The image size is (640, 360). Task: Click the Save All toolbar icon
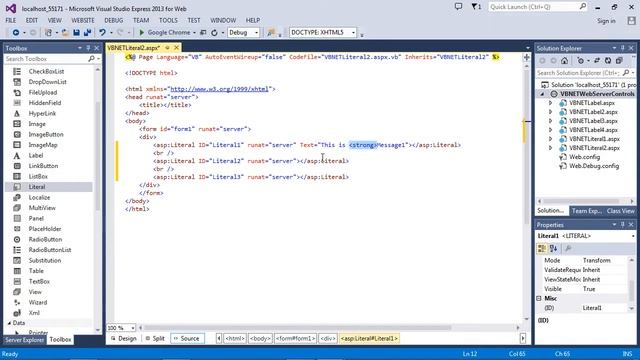pos(87,32)
